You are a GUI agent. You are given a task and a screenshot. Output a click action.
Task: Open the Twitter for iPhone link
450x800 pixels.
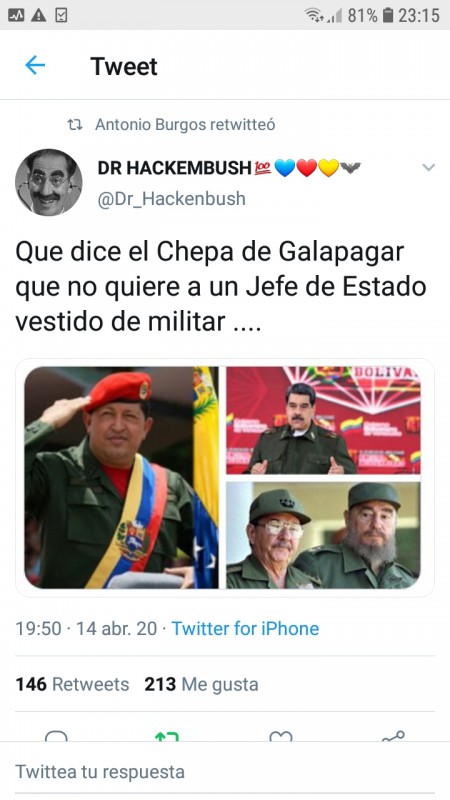(x=245, y=628)
